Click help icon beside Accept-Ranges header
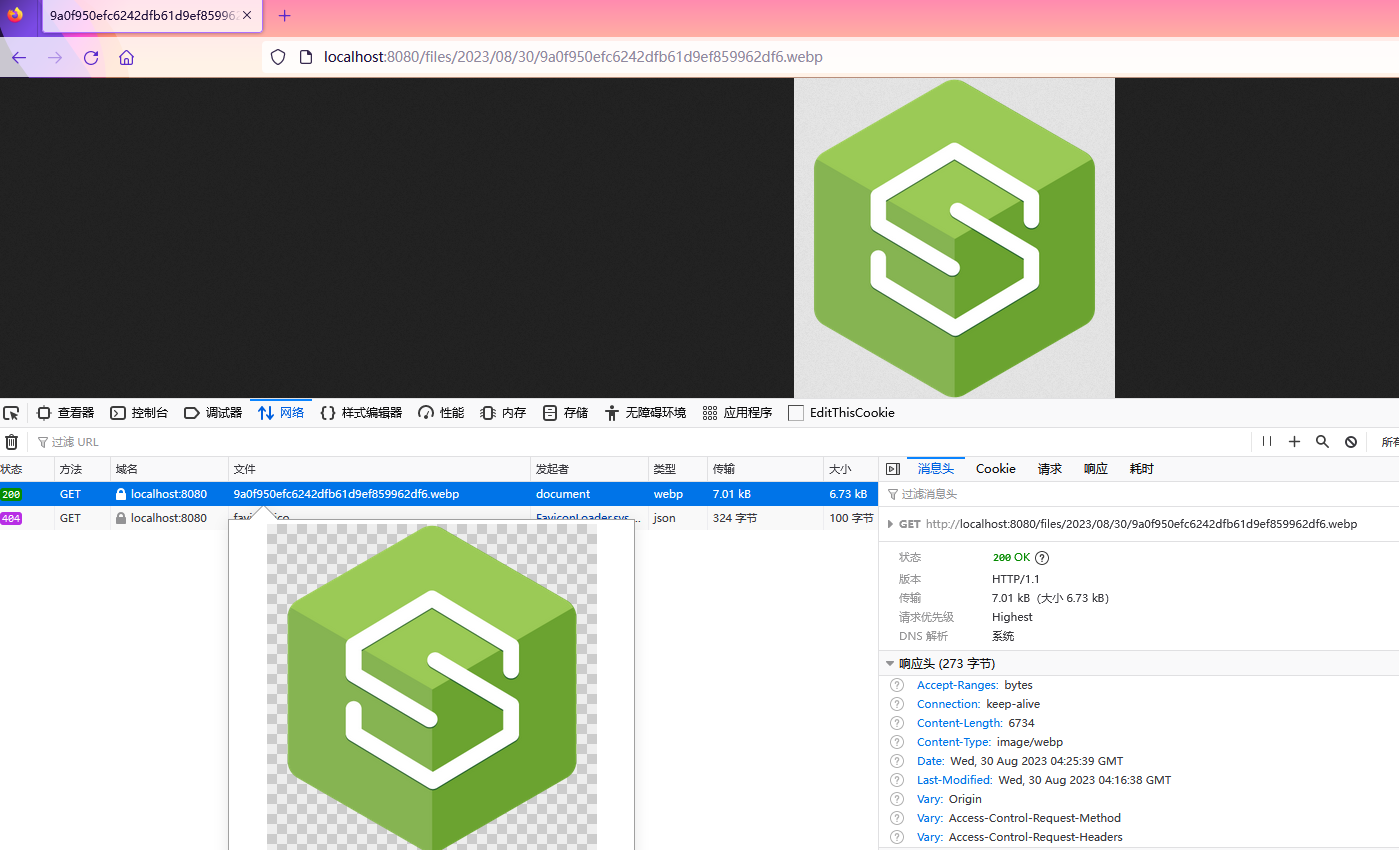The height and width of the screenshot is (850, 1399). tap(897, 686)
